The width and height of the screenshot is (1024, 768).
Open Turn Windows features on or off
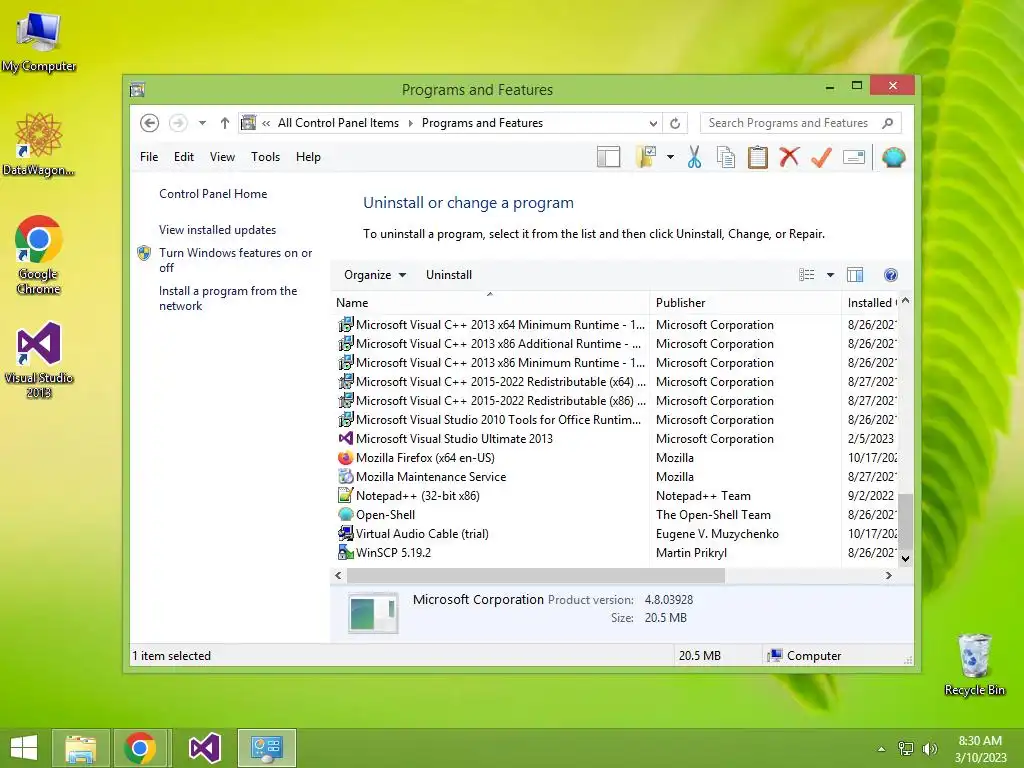pos(236,260)
